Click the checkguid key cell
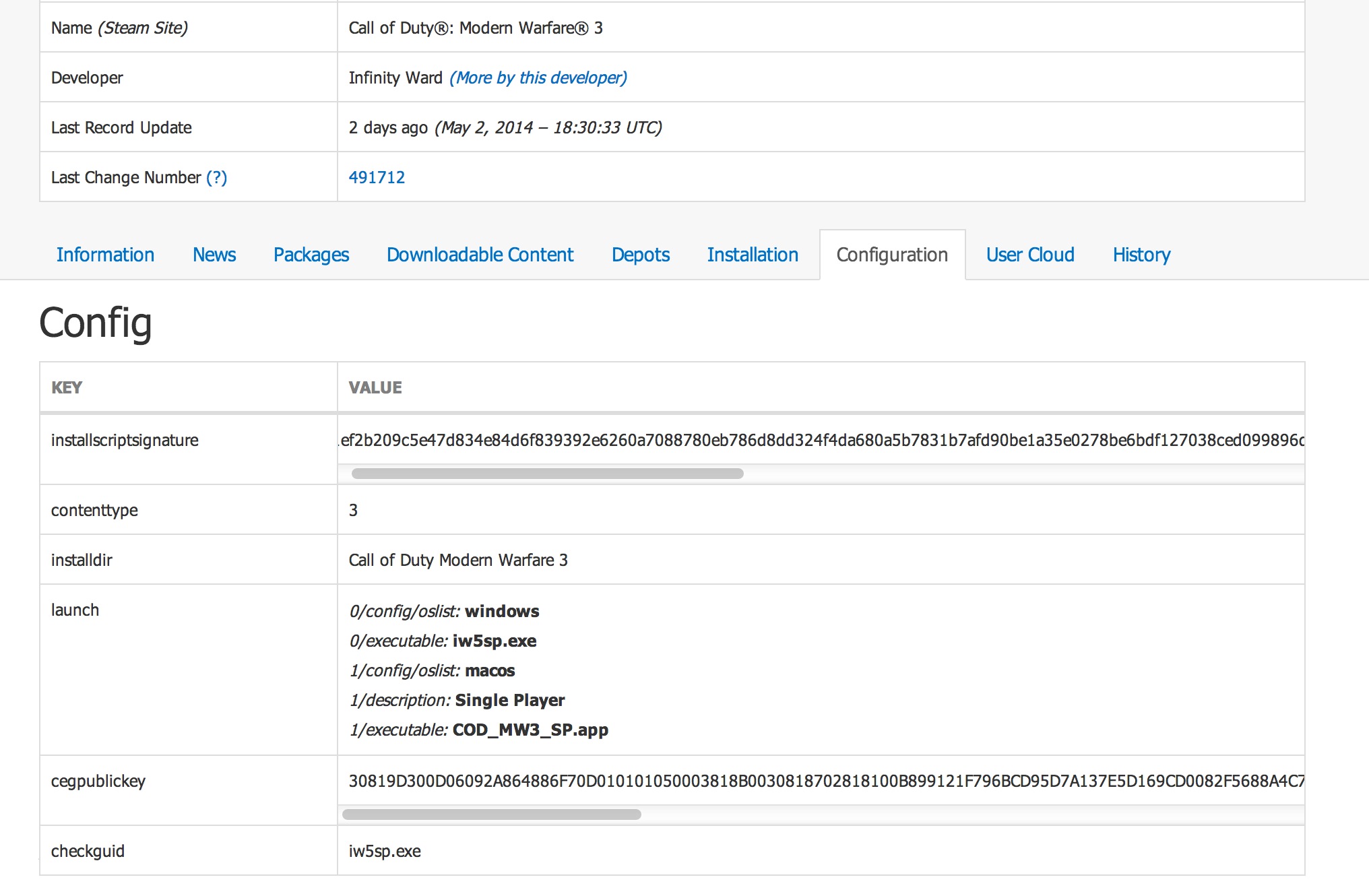 [x=189, y=851]
